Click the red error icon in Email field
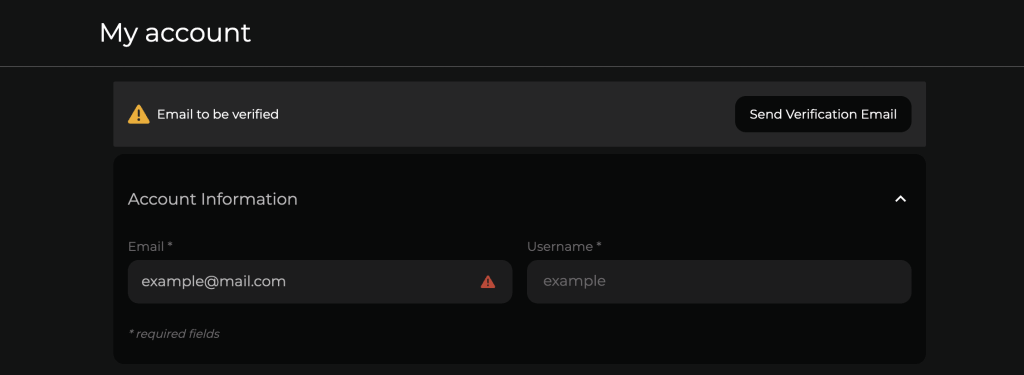The height and width of the screenshot is (375, 1024). click(488, 282)
